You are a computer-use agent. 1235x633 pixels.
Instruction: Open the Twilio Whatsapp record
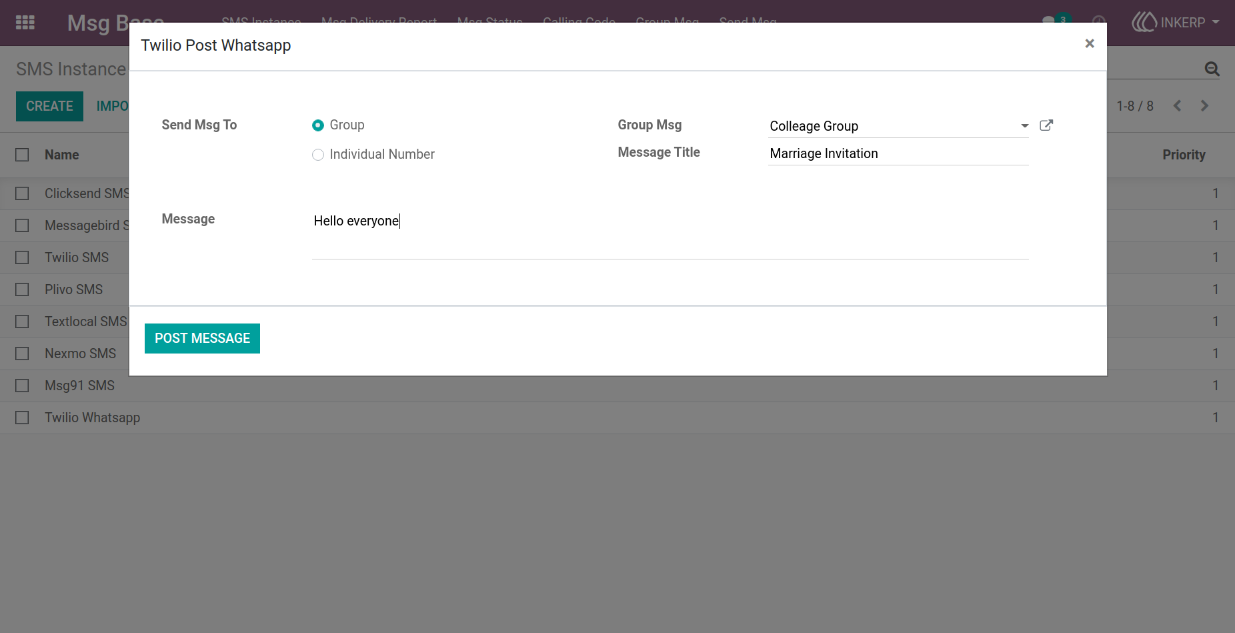coord(92,417)
